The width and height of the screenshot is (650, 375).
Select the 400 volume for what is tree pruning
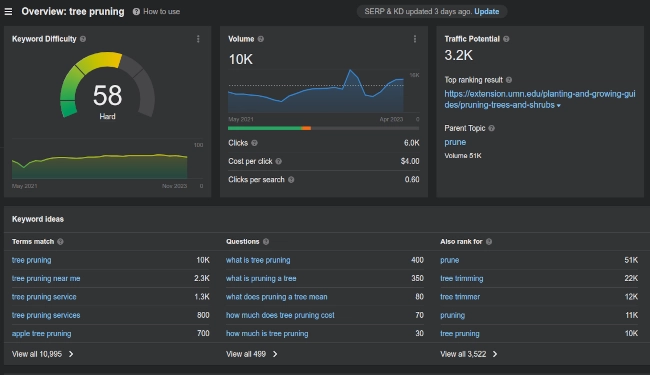click(417, 260)
